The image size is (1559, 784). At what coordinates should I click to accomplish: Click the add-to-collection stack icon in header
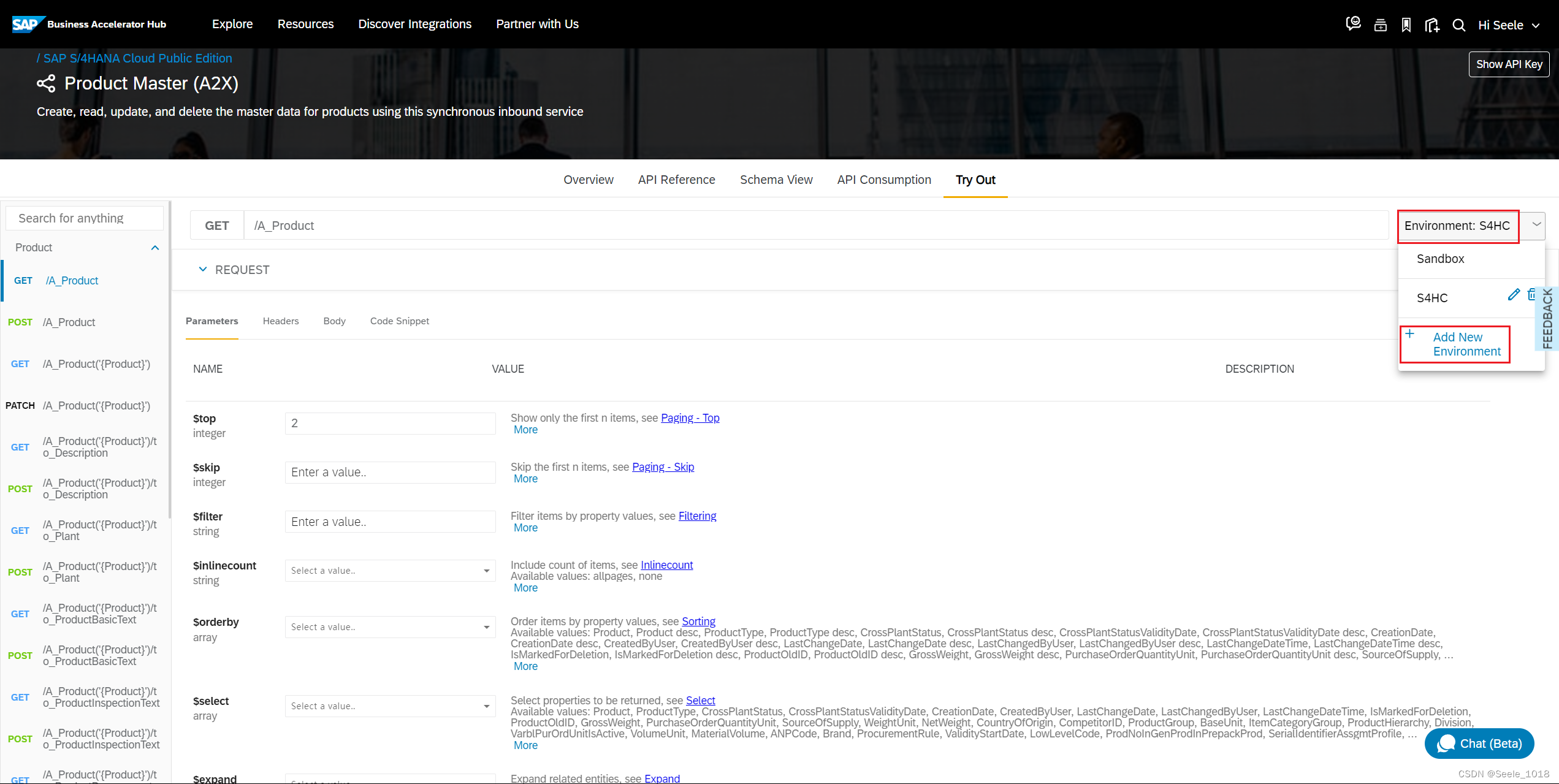point(1380,25)
